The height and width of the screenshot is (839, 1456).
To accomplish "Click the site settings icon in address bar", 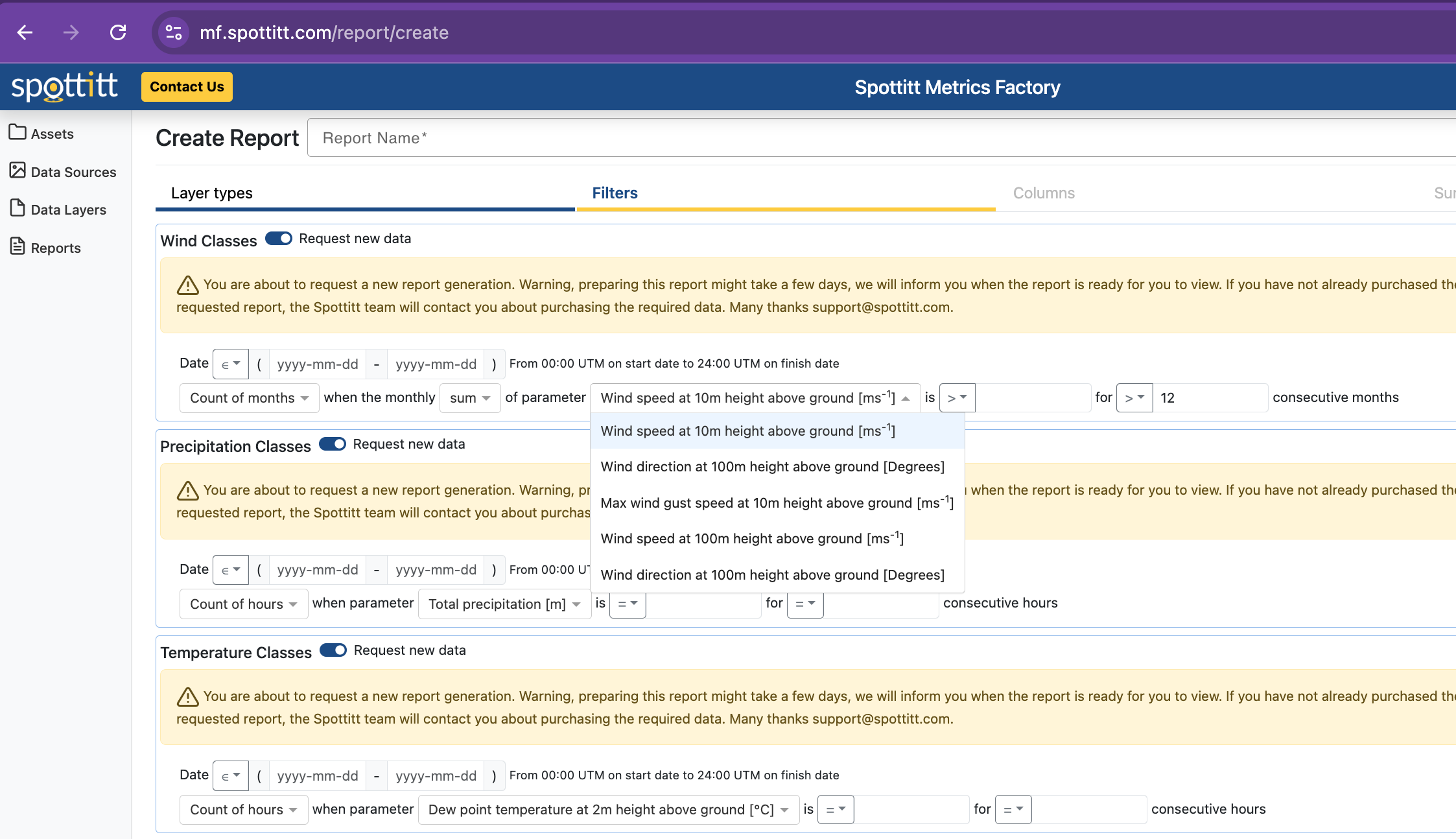I will point(173,32).
